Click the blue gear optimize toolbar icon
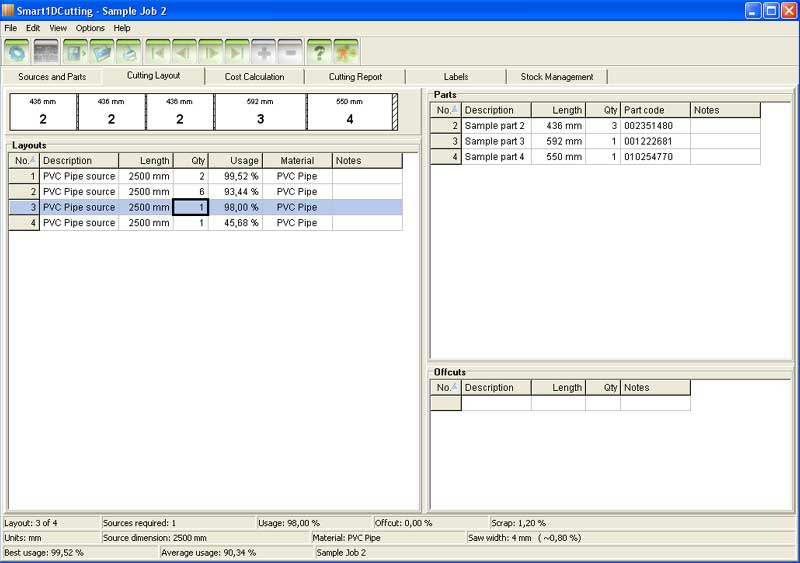 (17, 52)
